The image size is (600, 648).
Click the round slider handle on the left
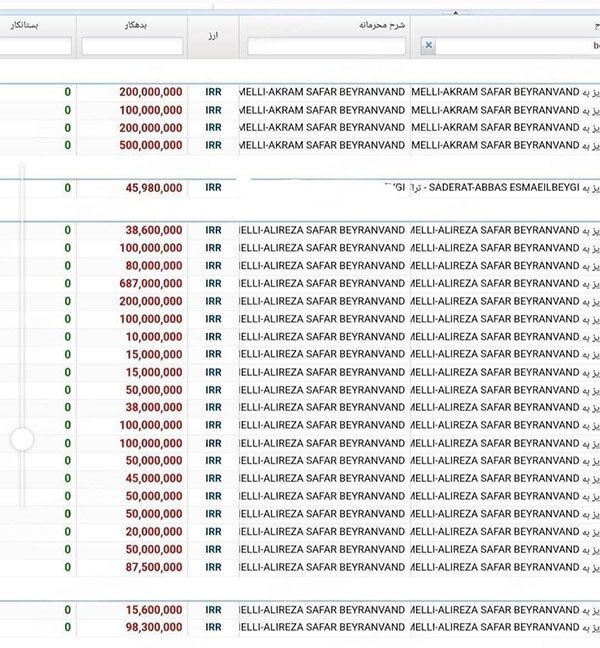pyautogui.click(x=21, y=438)
